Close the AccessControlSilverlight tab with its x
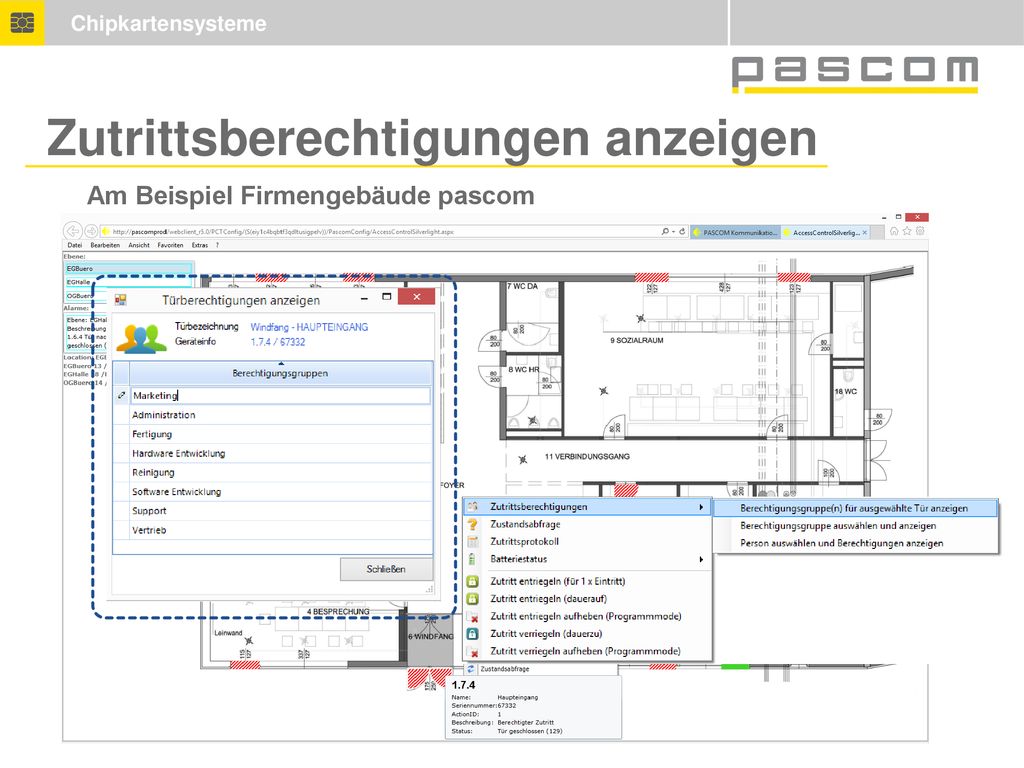Screen dimensions: 1024x768 pos(865,232)
